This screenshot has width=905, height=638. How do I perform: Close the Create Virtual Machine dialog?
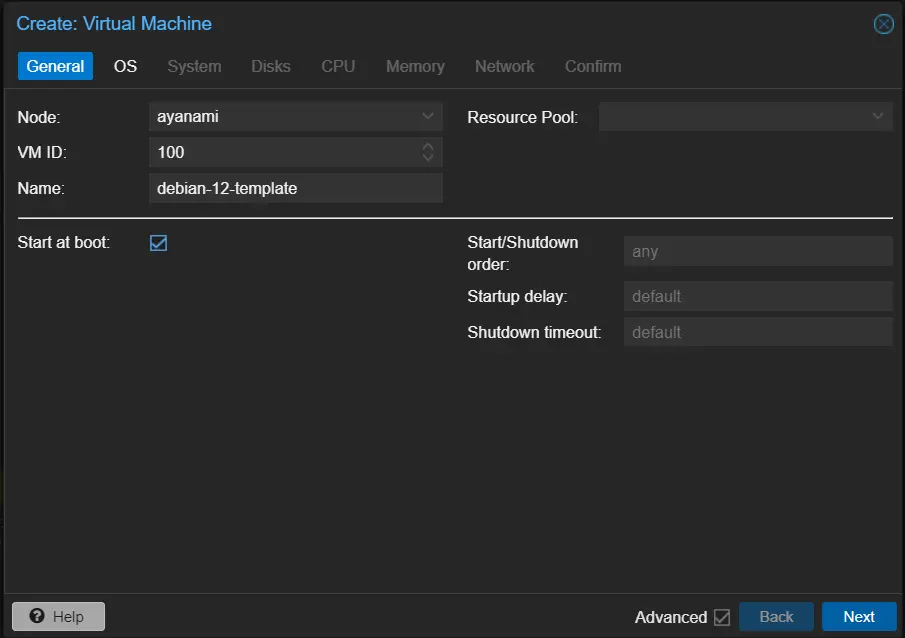883,24
